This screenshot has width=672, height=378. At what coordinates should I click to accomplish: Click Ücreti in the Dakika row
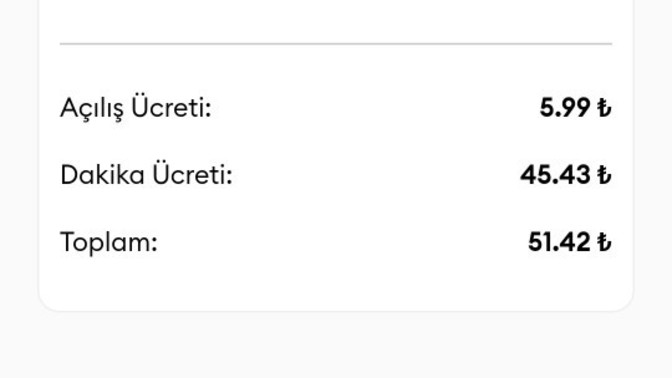192,173
